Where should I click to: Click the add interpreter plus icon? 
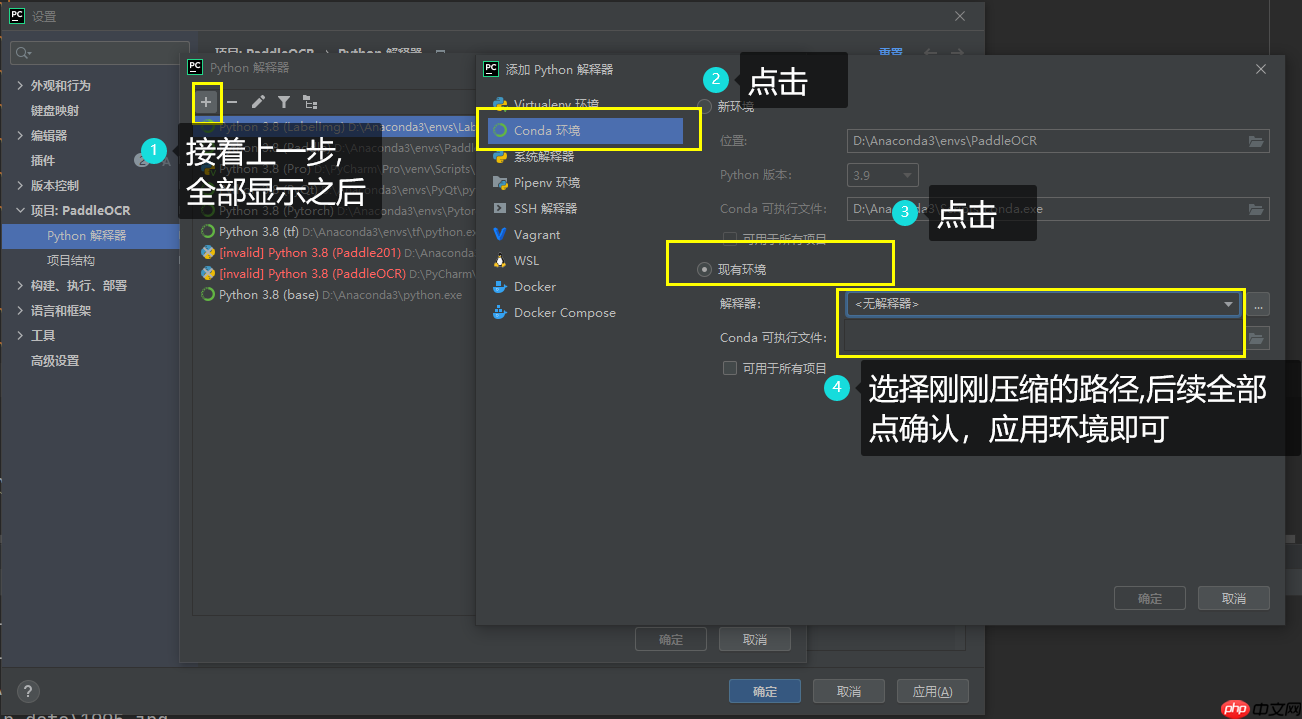207,101
